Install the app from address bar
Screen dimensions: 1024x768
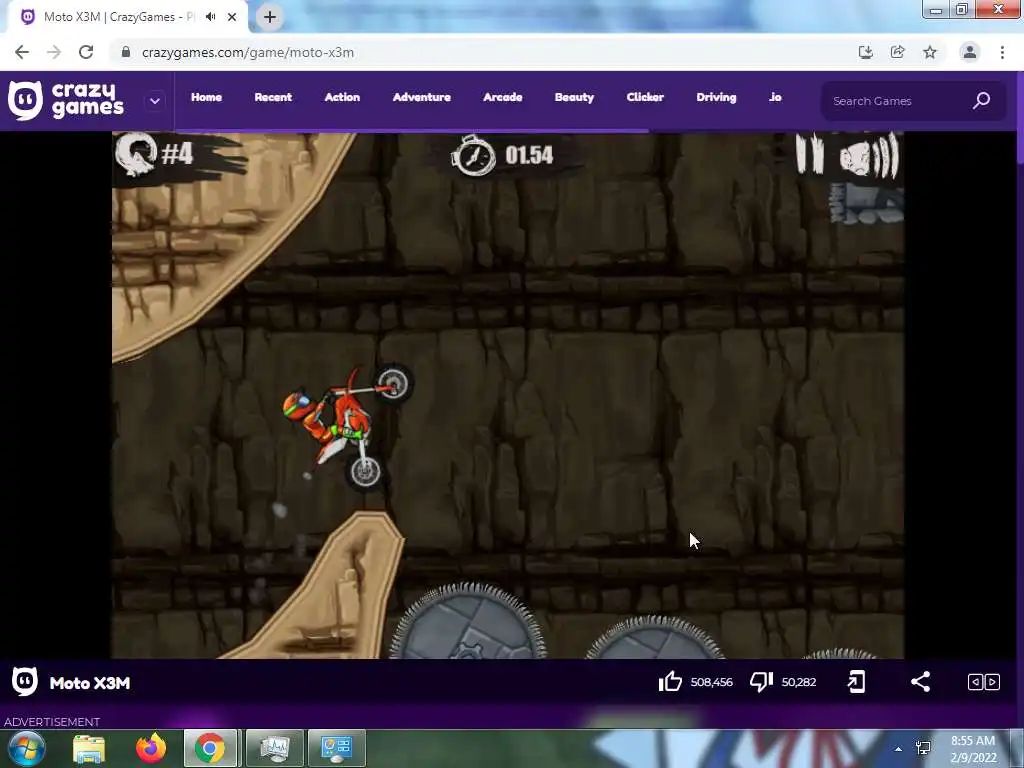[866, 52]
